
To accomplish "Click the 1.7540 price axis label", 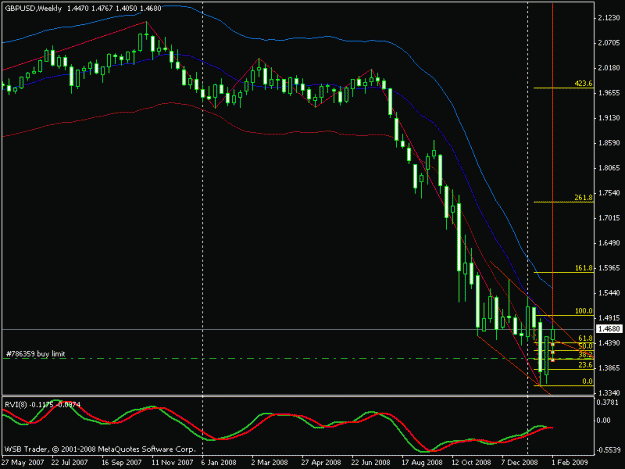I will click(x=609, y=193).
